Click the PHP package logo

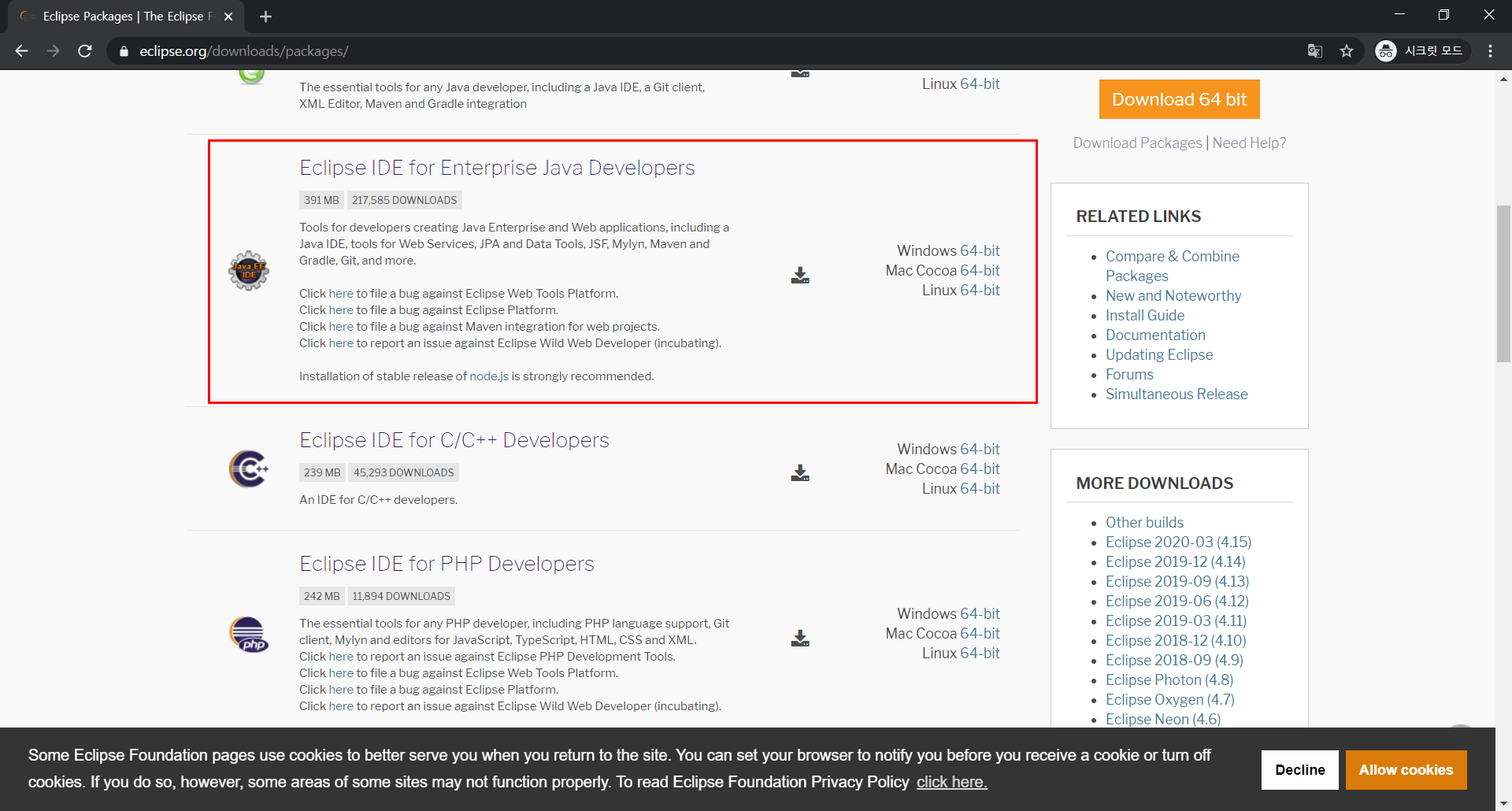click(249, 635)
